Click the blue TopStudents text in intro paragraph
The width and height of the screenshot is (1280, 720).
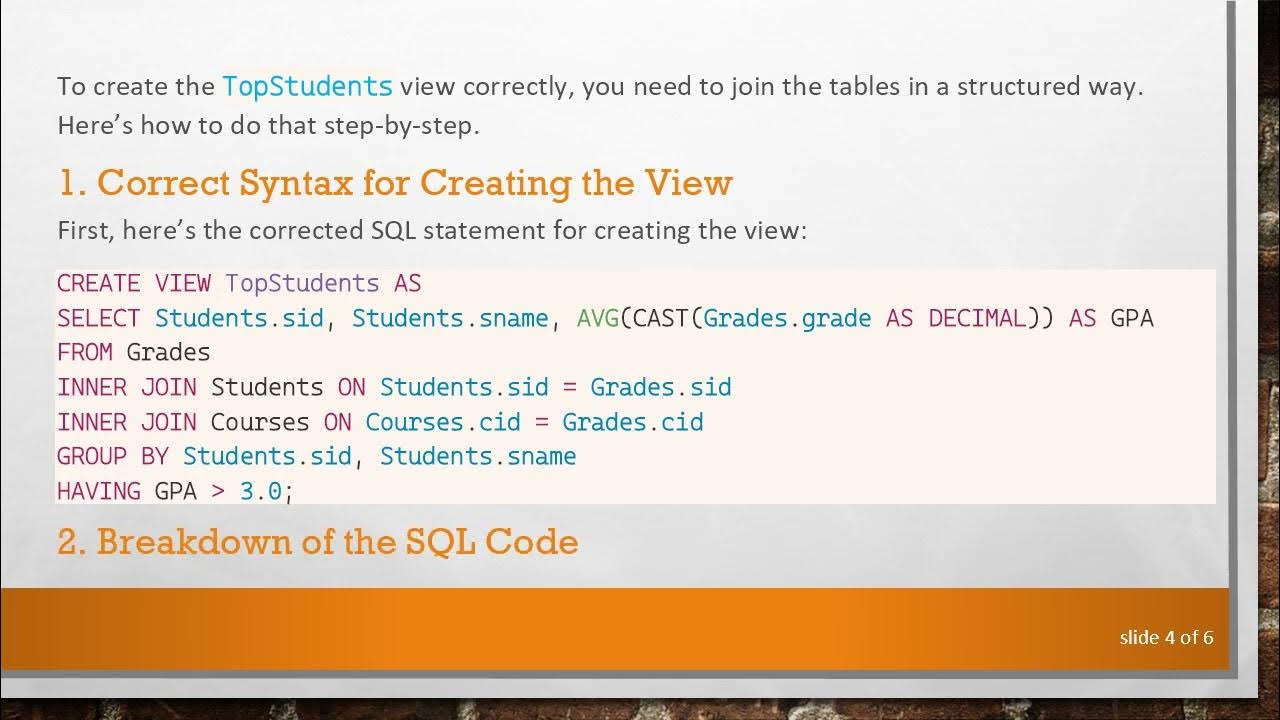click(x=307, y=86)
